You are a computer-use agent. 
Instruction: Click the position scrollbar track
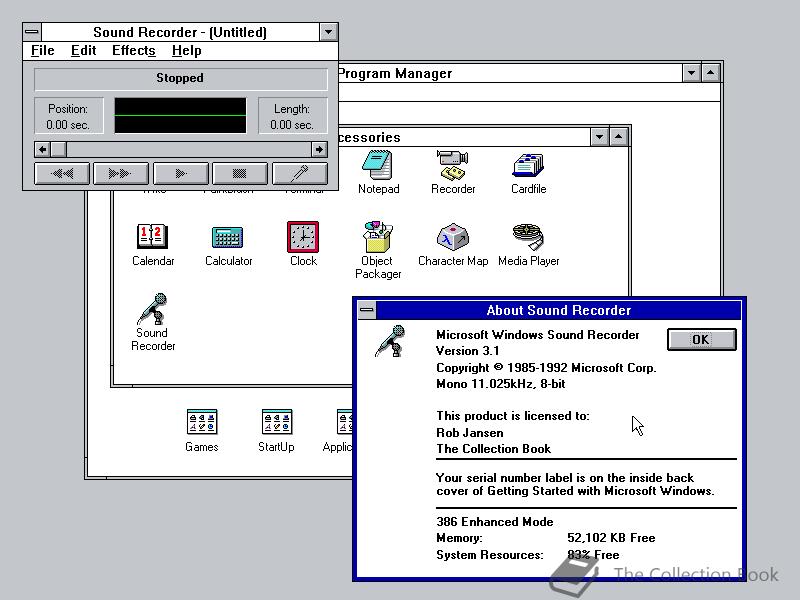pyautogui.click(x=189, y=149)
